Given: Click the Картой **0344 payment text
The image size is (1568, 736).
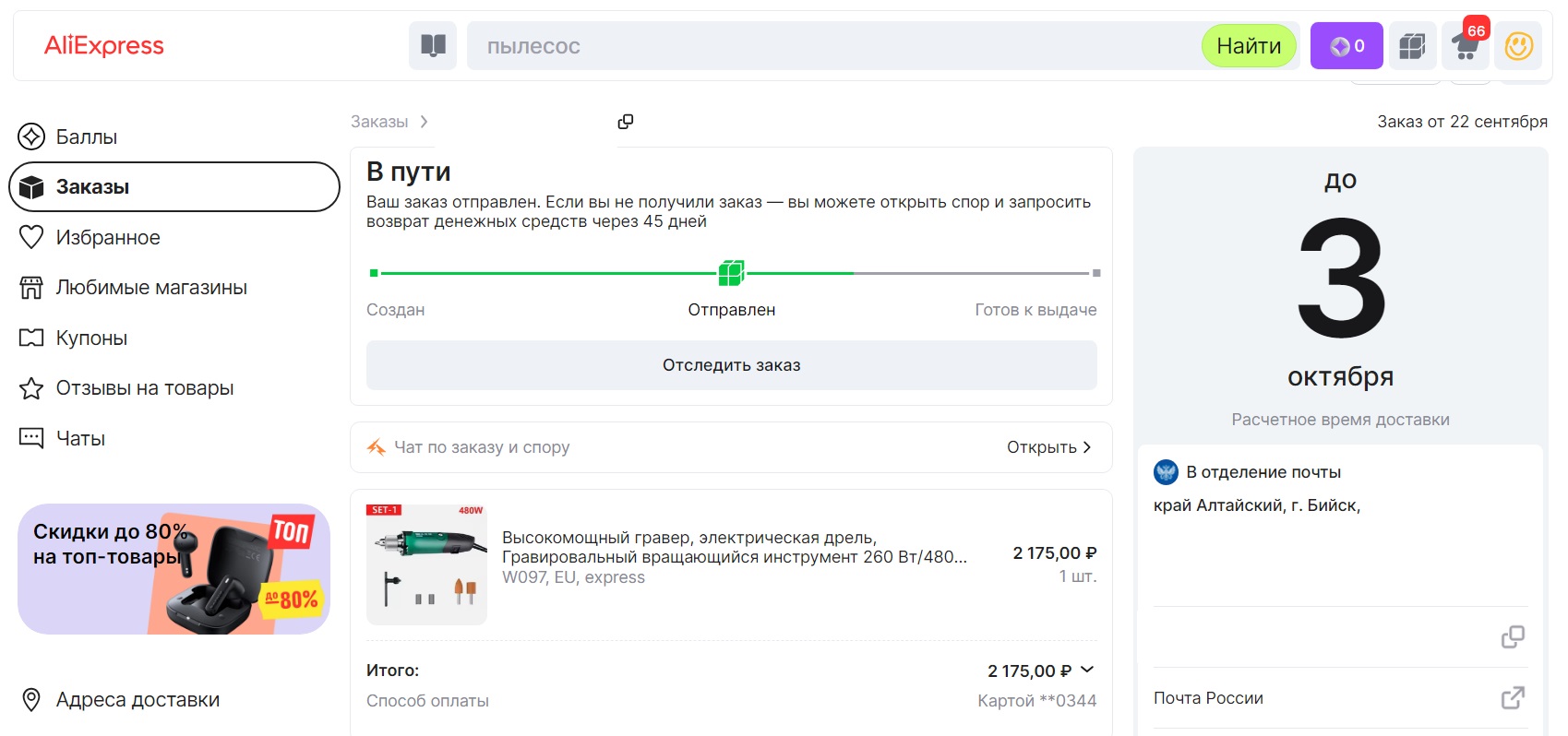Looking at the screenshot, I should tap(1037, 701).
